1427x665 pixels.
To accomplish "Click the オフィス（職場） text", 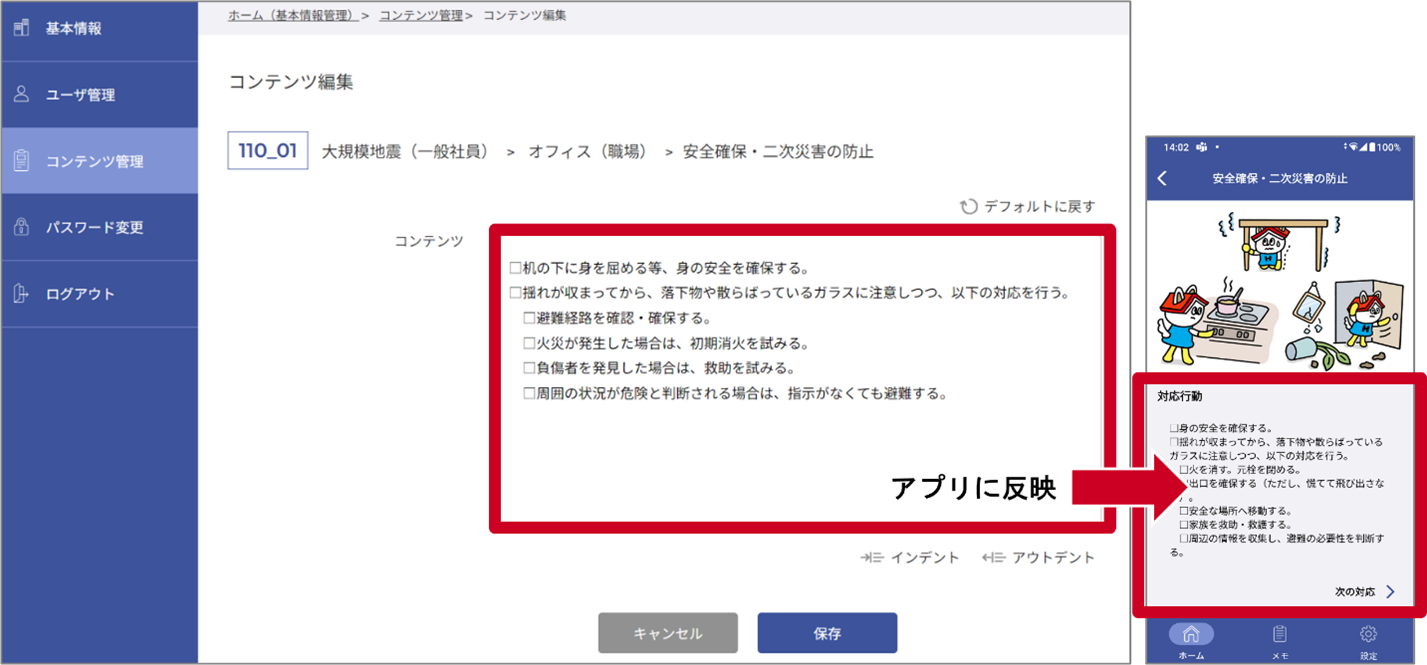I will 588,152.
